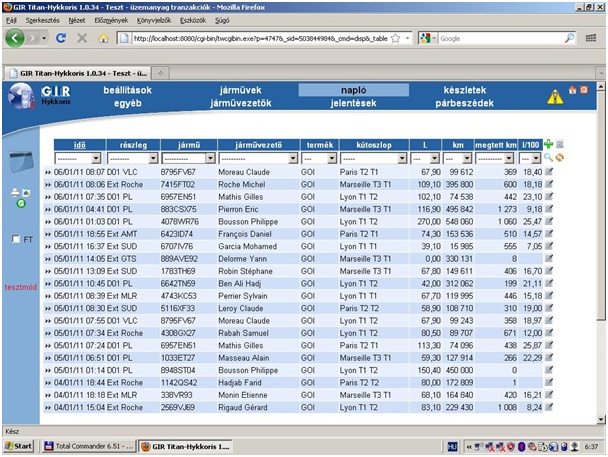
Task: Click Firefox back button
Action: 15,38
